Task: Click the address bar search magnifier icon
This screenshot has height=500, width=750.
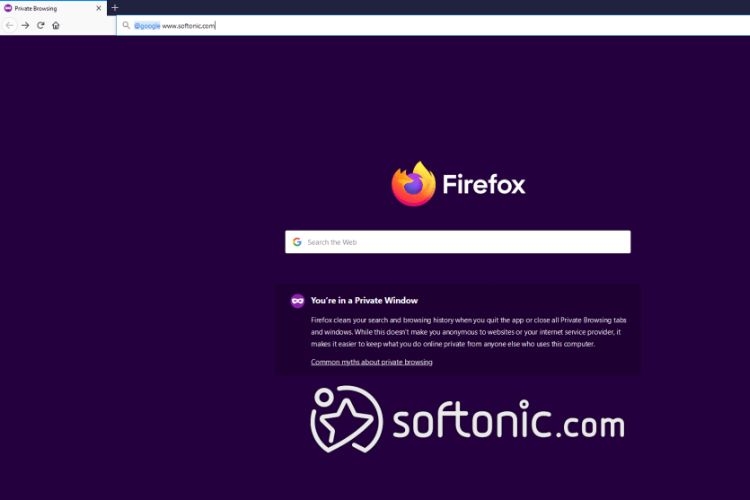Action: (x=126, y=25)
